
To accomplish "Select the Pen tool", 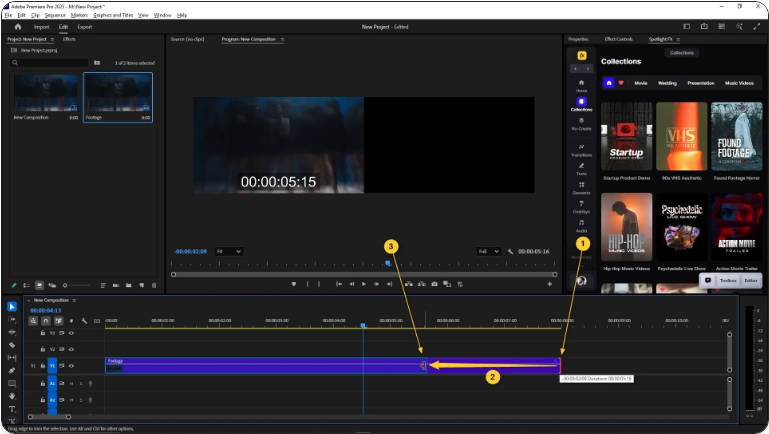I will (12, 370).
